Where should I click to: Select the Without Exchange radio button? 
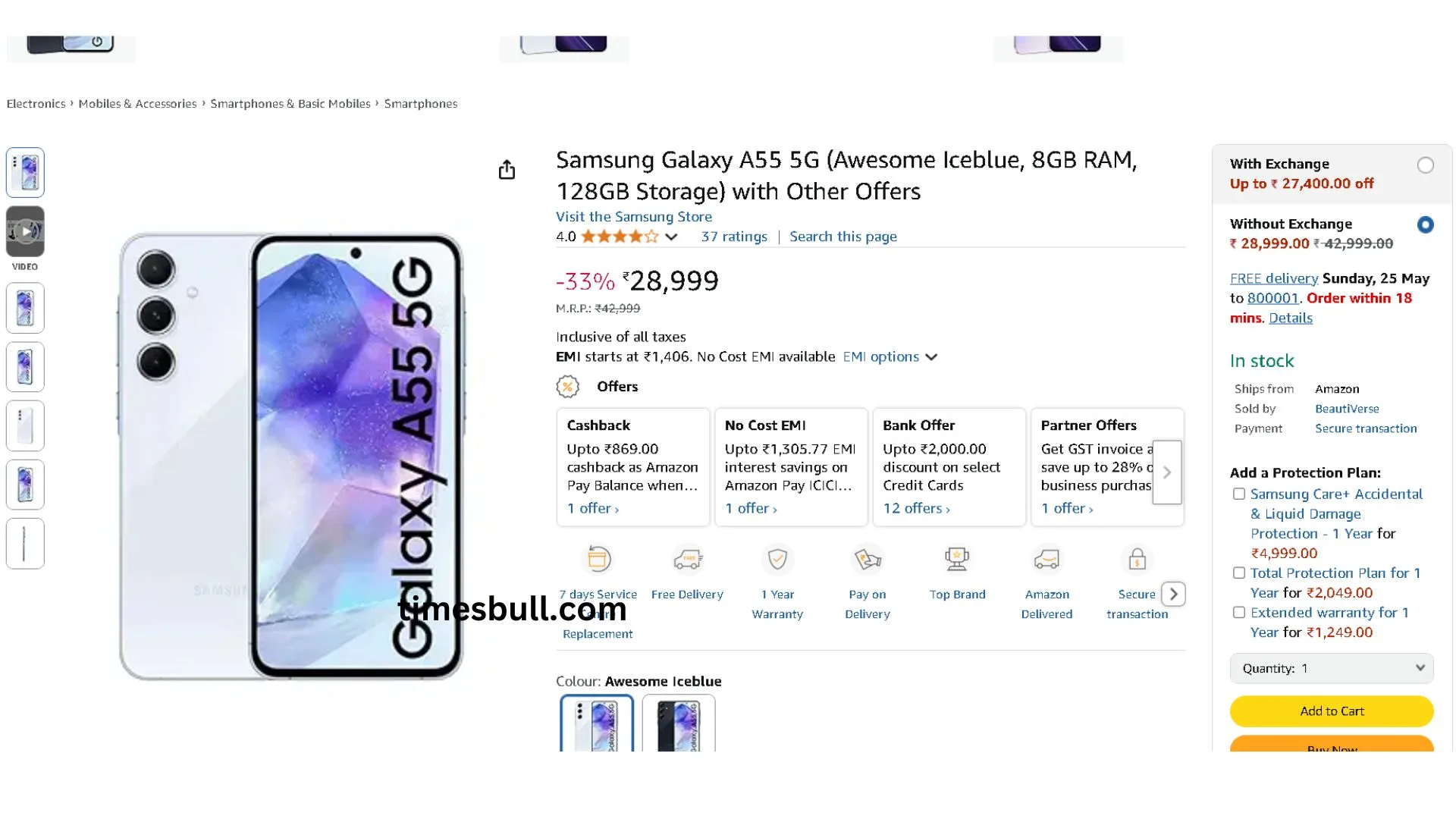(1425, 225)
